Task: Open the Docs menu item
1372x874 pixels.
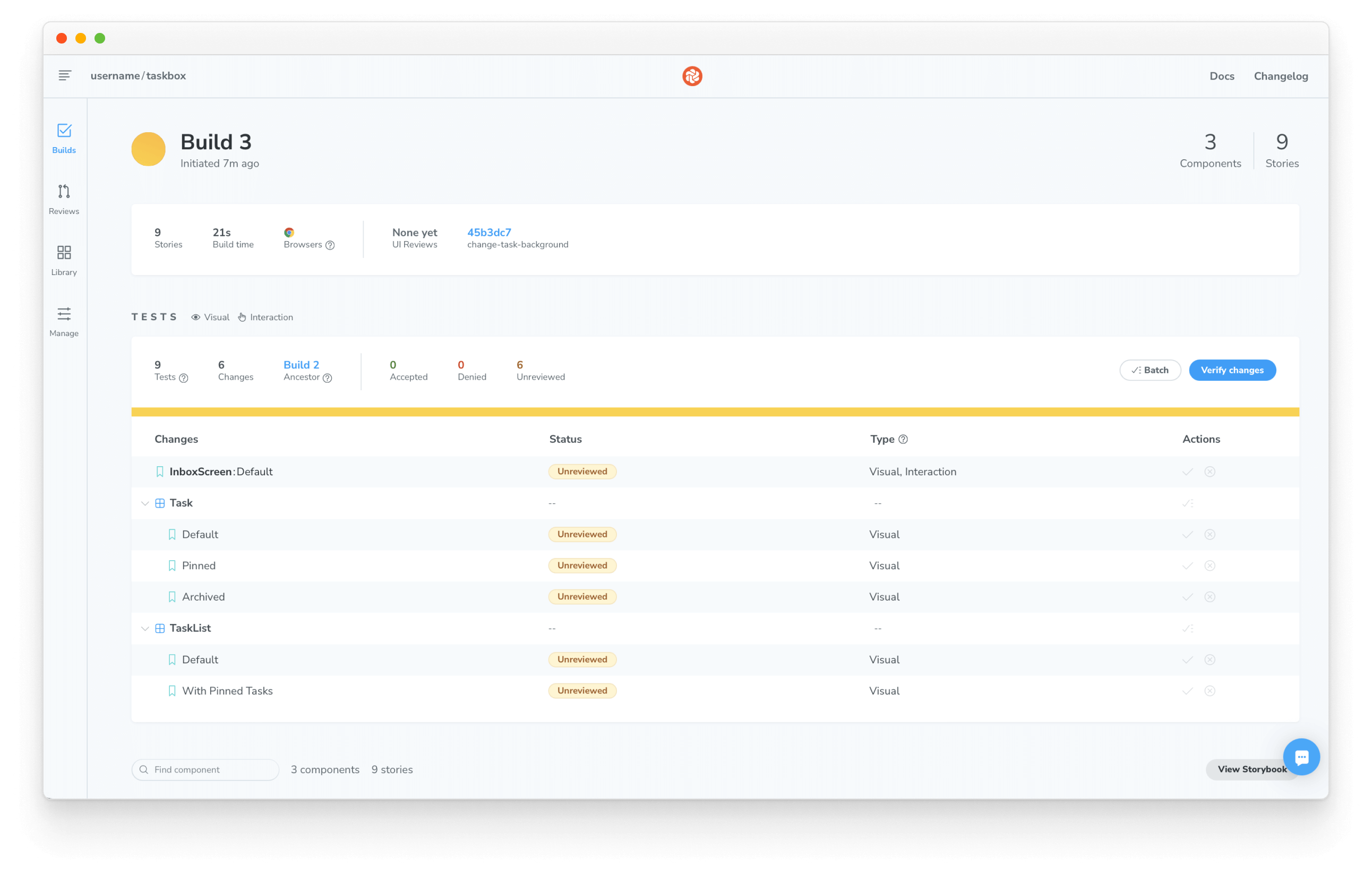Action: (x=1222, y=76)
